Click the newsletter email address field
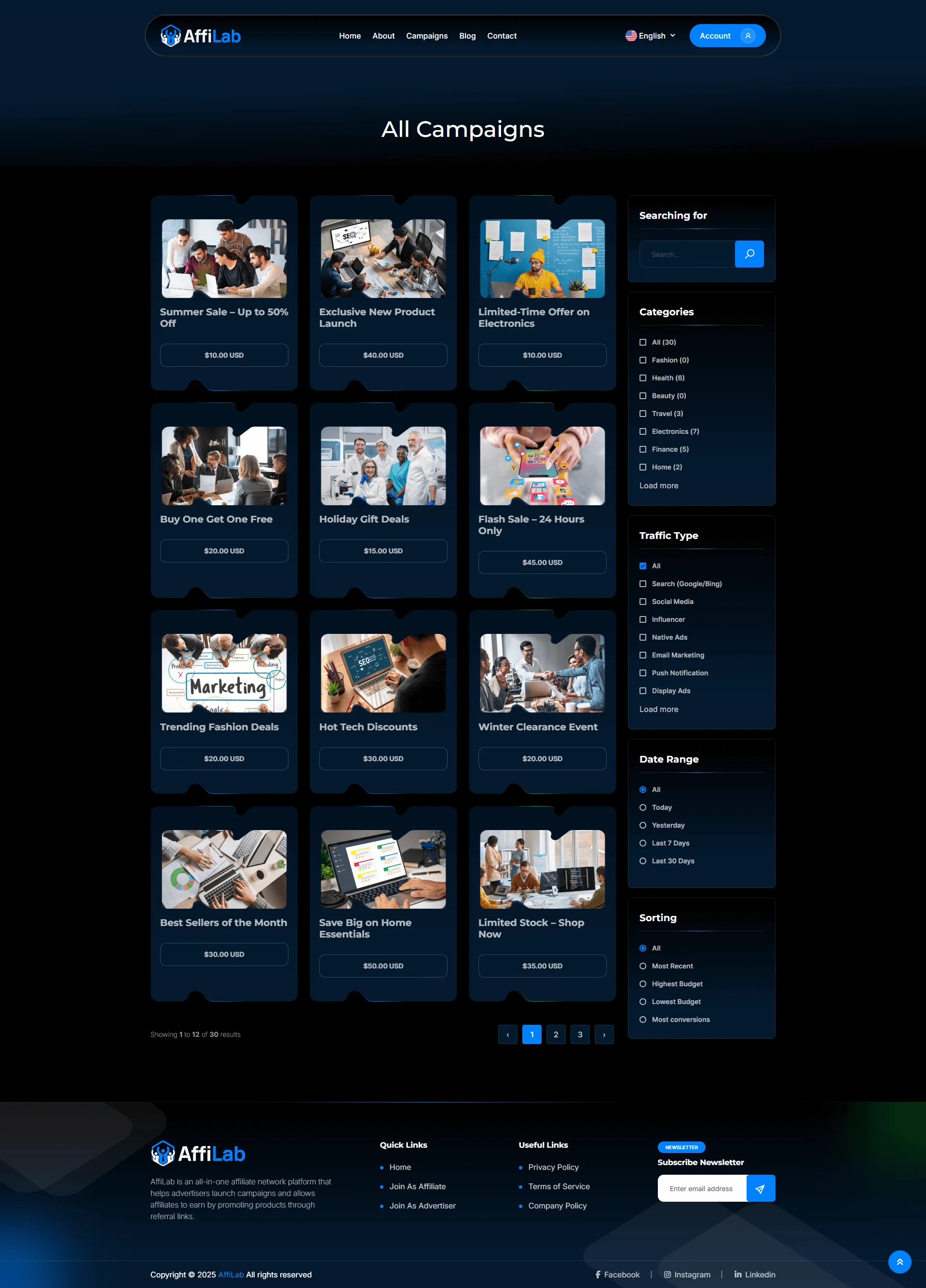Screen dimensions: 926x1288 coord(702,1188)
